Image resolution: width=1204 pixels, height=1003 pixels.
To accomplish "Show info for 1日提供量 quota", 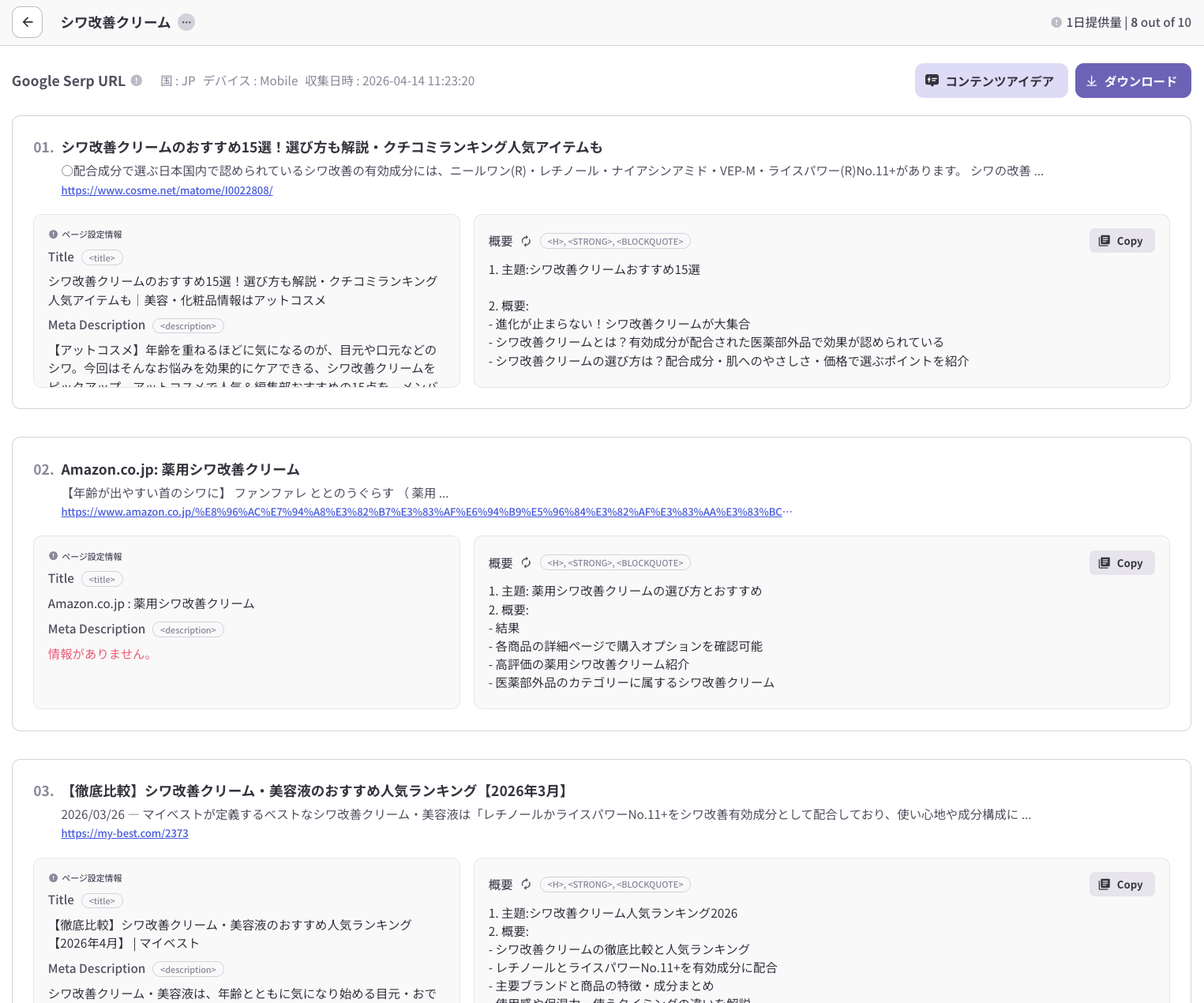I will click(x=1056, y=22).
